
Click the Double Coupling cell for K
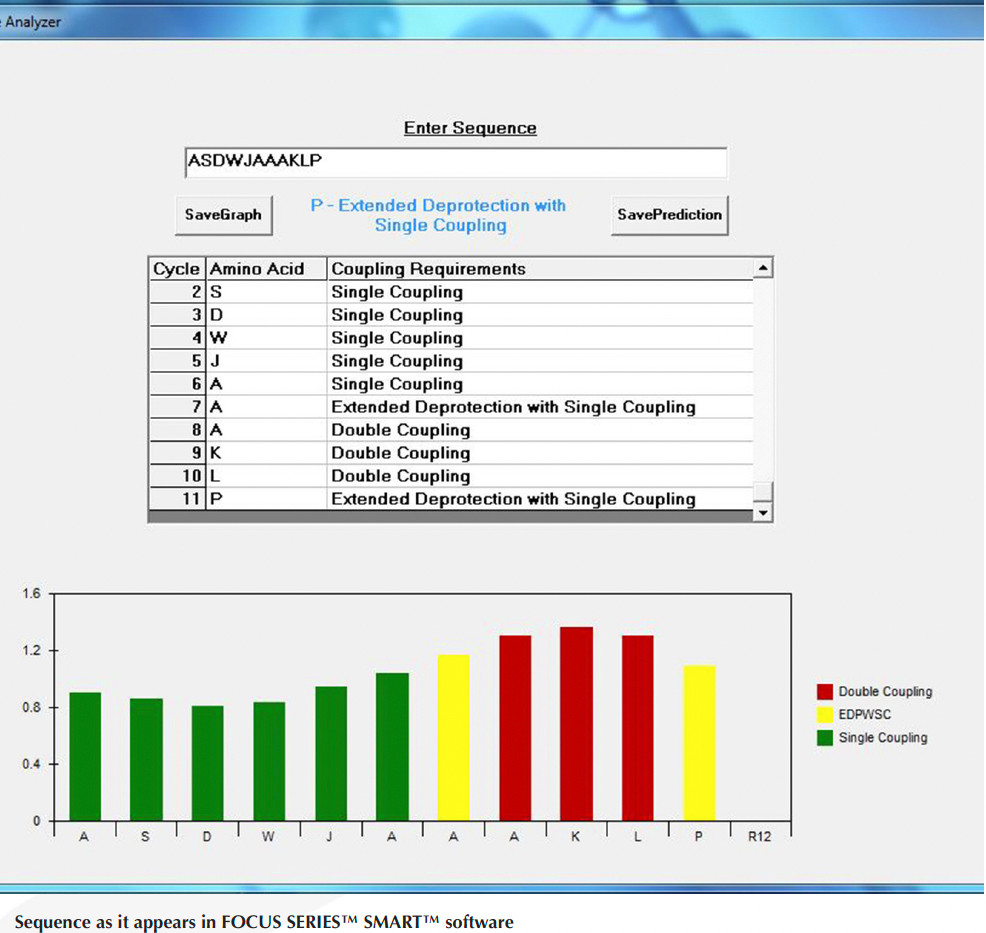(401, 453)
